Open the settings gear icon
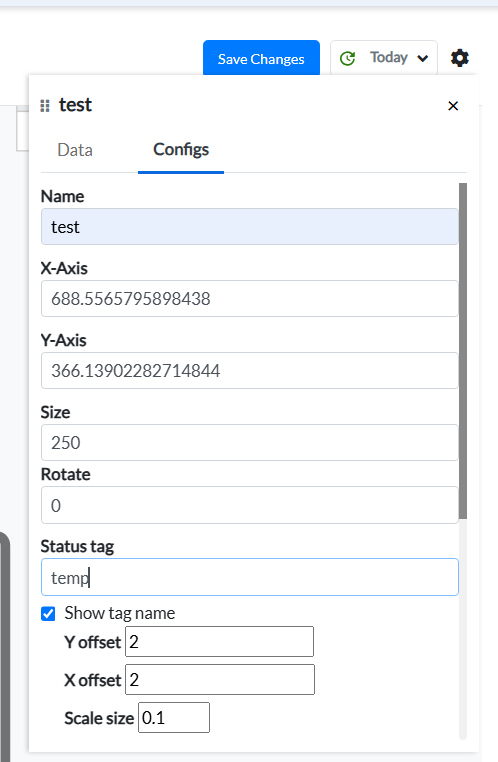The image size is (498, 762). point(459,58)
